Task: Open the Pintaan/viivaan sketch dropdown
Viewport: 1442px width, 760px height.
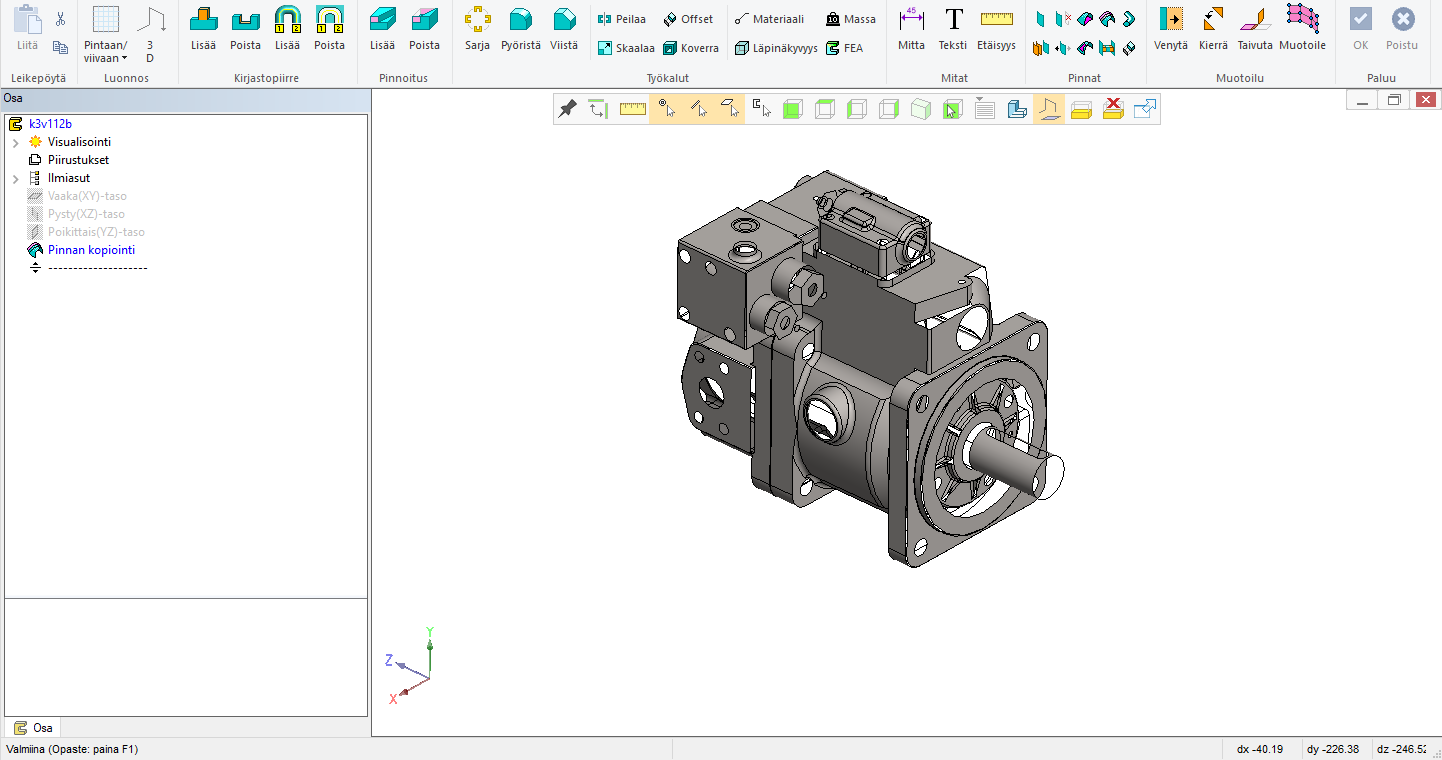Action: point(105,52)
